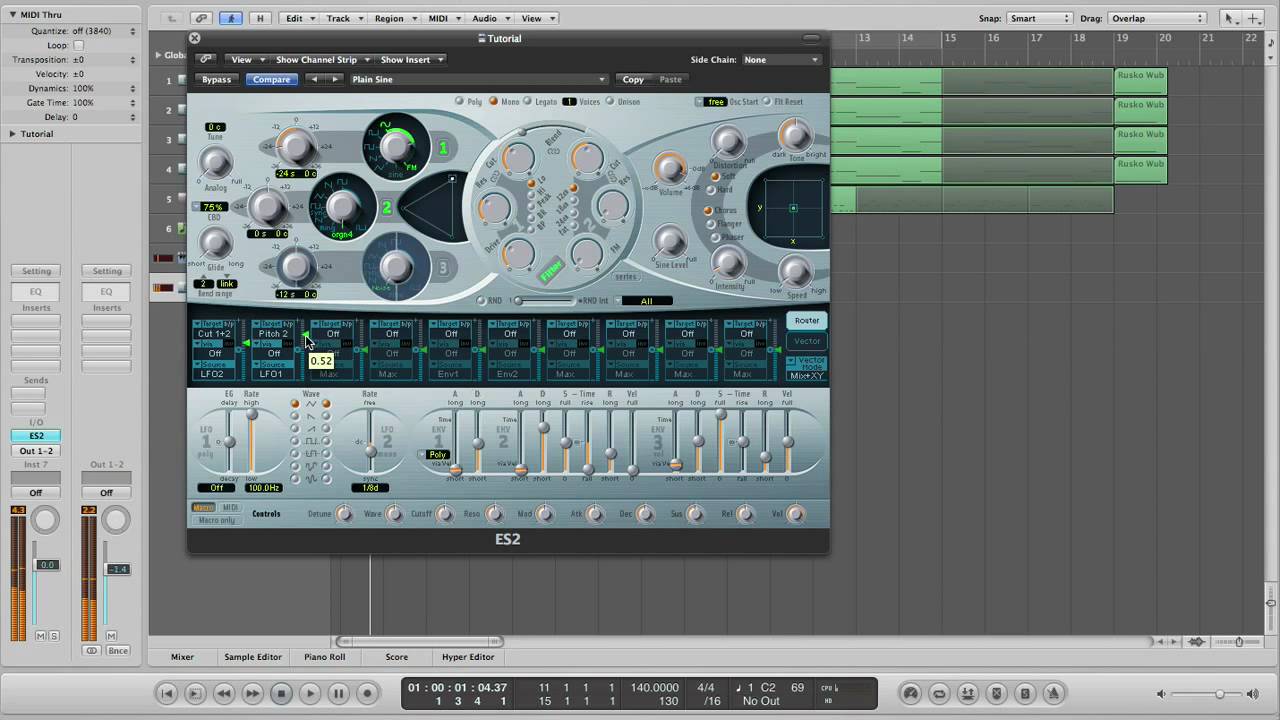Click the Glide knob
The height and width of the screenshot is (720, 1280).
215,242
